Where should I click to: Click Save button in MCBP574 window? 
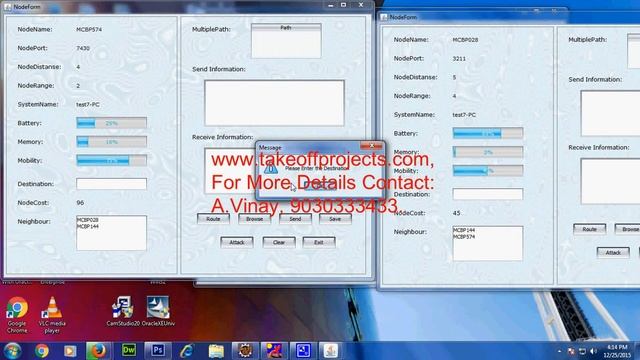tap(335, 219)
